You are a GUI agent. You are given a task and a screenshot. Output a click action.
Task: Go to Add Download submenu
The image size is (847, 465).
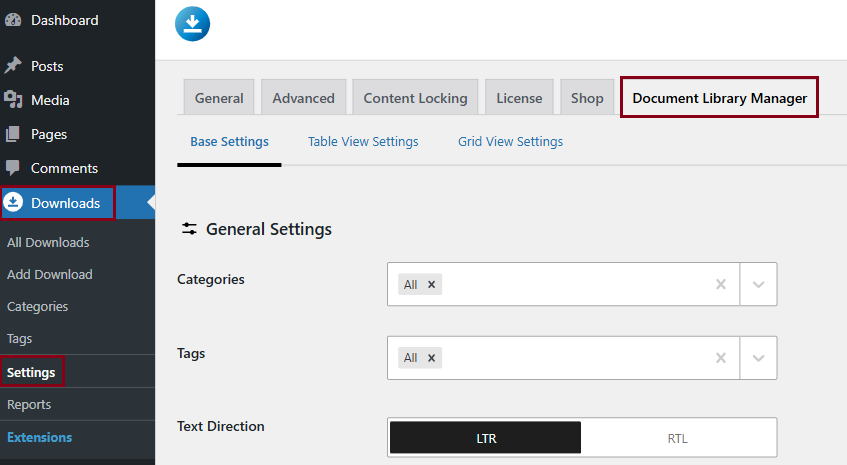(50, 274)
